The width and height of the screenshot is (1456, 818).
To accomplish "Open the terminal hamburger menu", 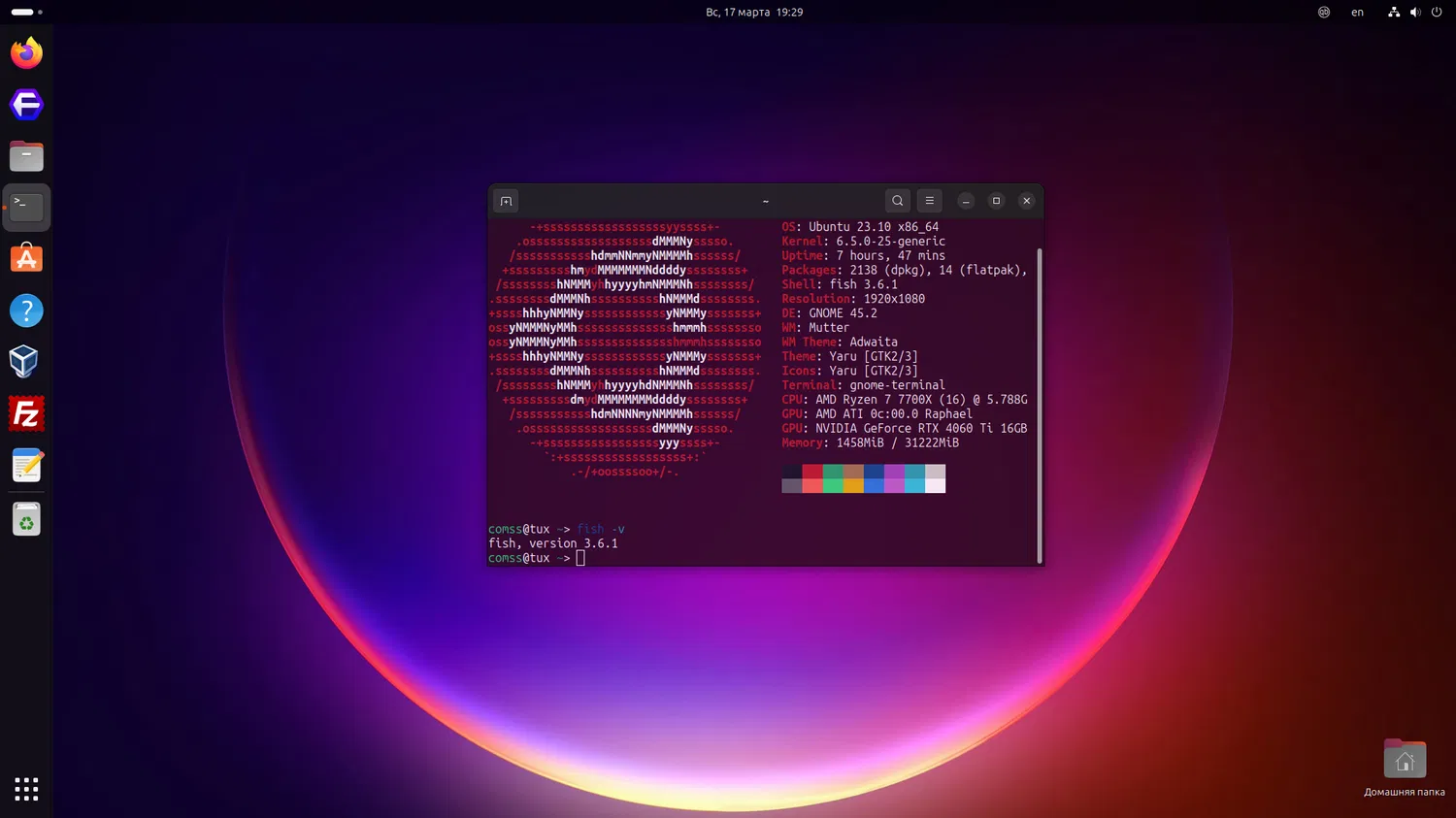I will click(x=930, y=201).
